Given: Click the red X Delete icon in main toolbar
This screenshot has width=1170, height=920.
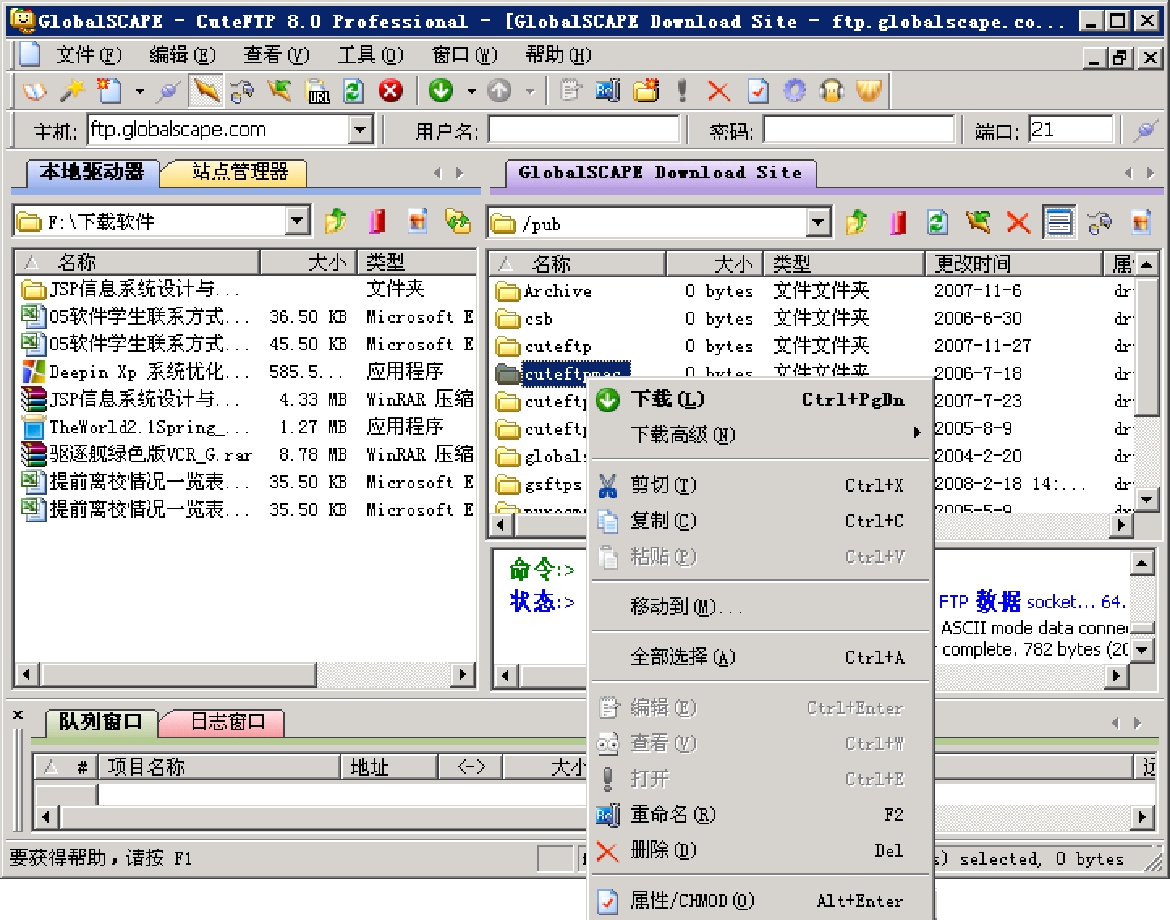Looking at the screenshot, I should point(719,92).
